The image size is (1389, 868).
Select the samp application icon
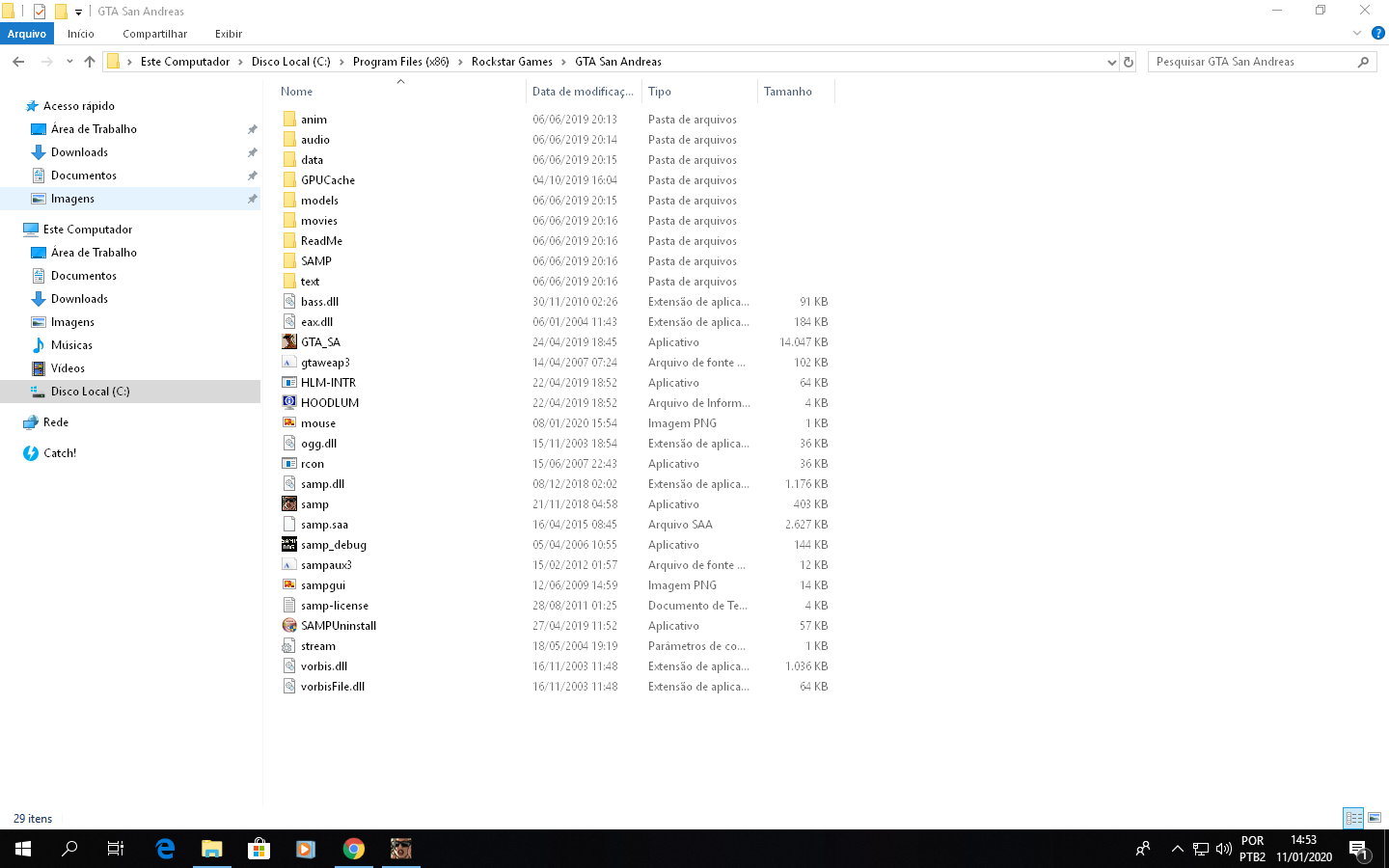pyautogui.click(x=289, y=504)
